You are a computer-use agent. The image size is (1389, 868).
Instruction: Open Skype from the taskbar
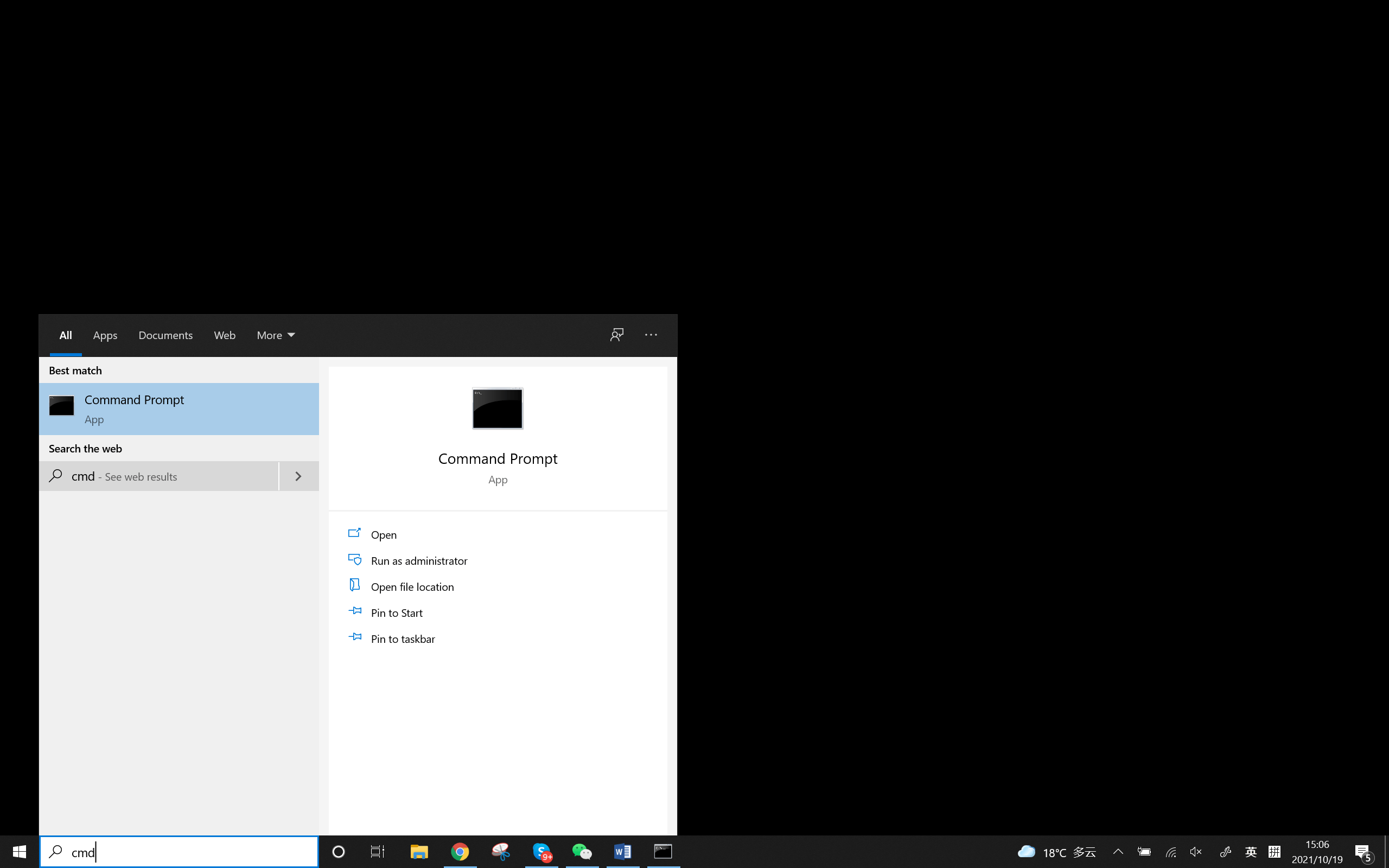(543, 852)
